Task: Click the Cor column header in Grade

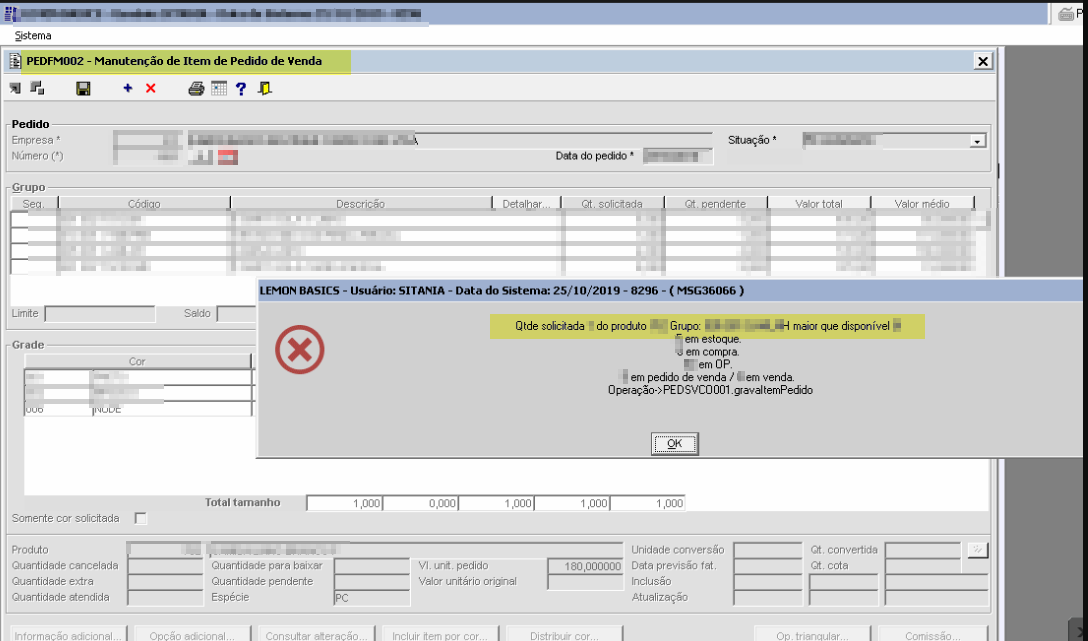Action: click(x=137, y=361)
